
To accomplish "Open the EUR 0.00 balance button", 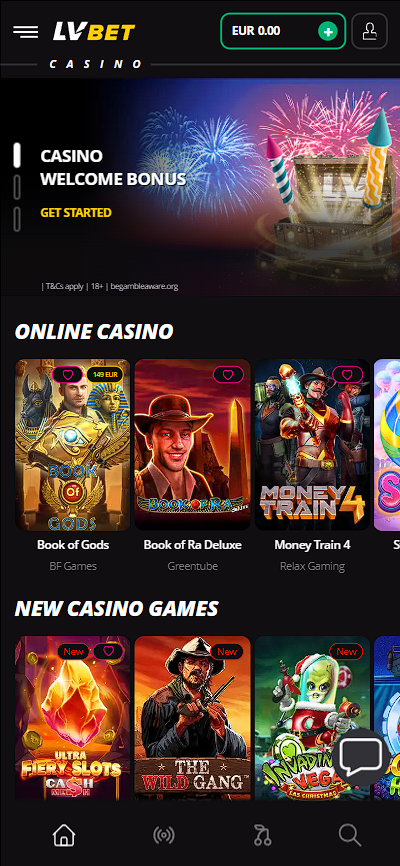I will pos(283,31).
